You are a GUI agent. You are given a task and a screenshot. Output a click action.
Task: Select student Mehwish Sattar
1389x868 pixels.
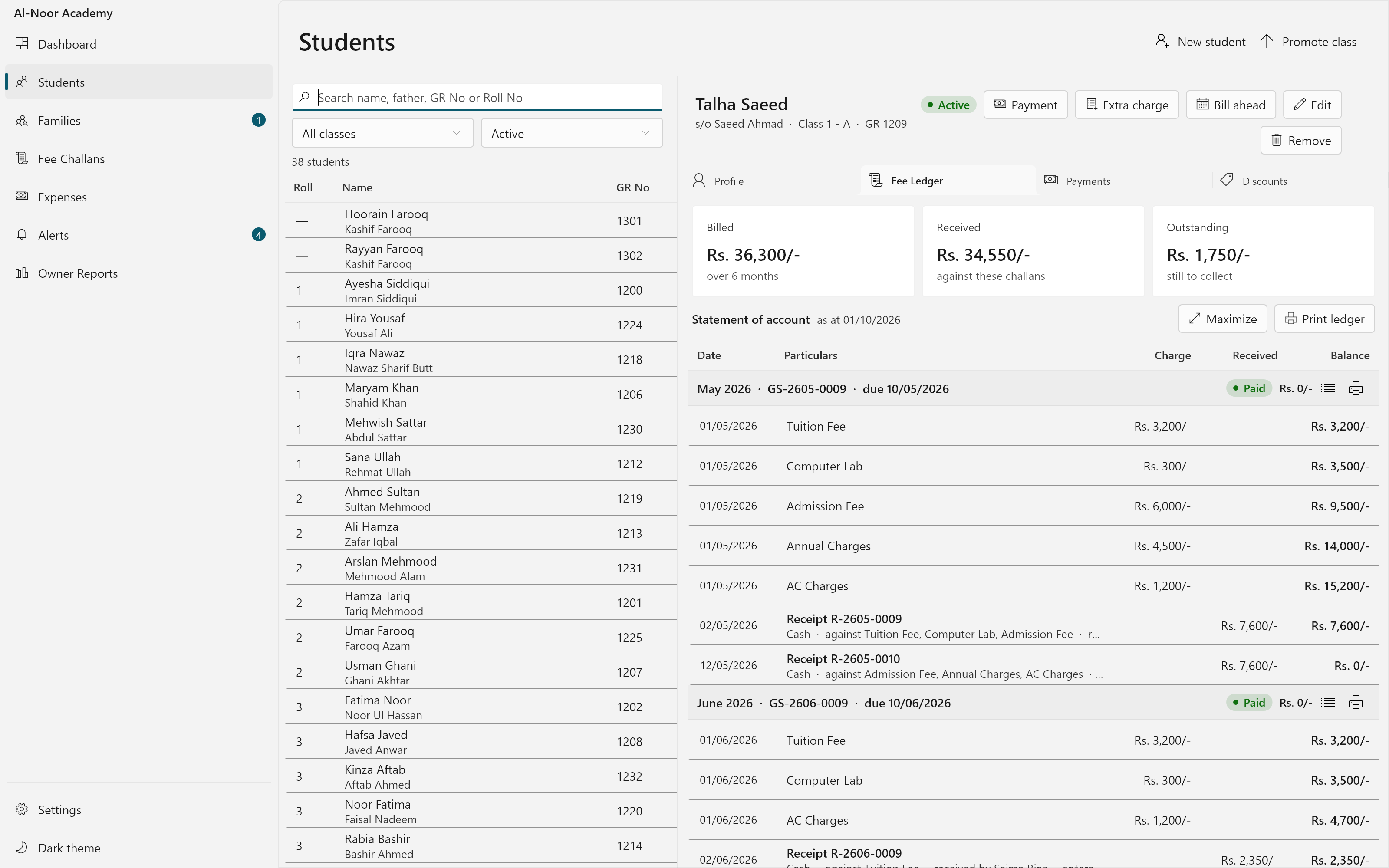tap(481, 429)
